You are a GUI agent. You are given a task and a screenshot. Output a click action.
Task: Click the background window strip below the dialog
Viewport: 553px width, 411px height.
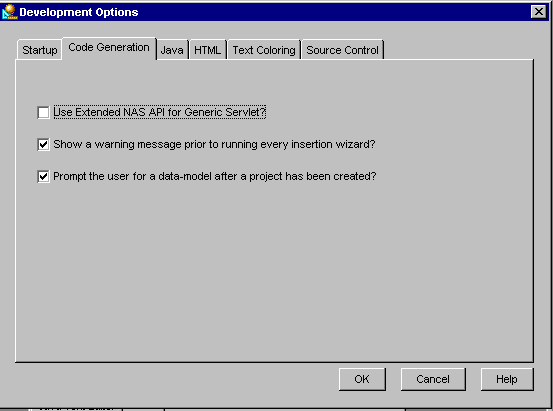(276, 409)
